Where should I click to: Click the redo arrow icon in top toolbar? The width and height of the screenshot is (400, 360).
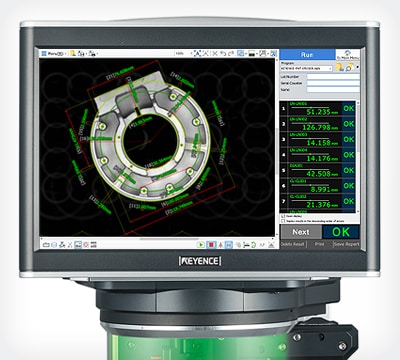(231, 53)
